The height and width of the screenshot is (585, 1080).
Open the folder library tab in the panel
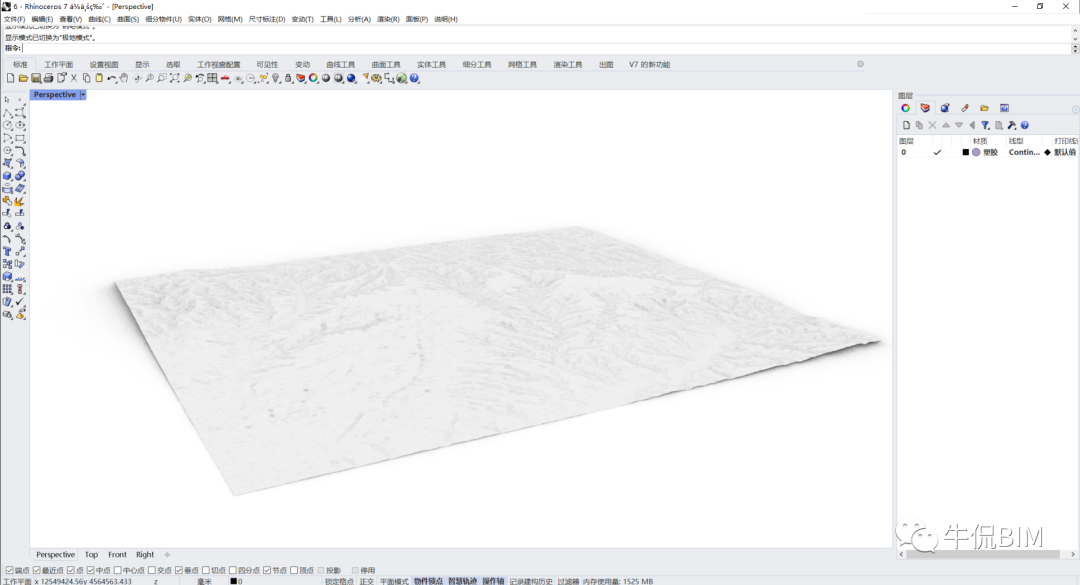click(984, 108)
